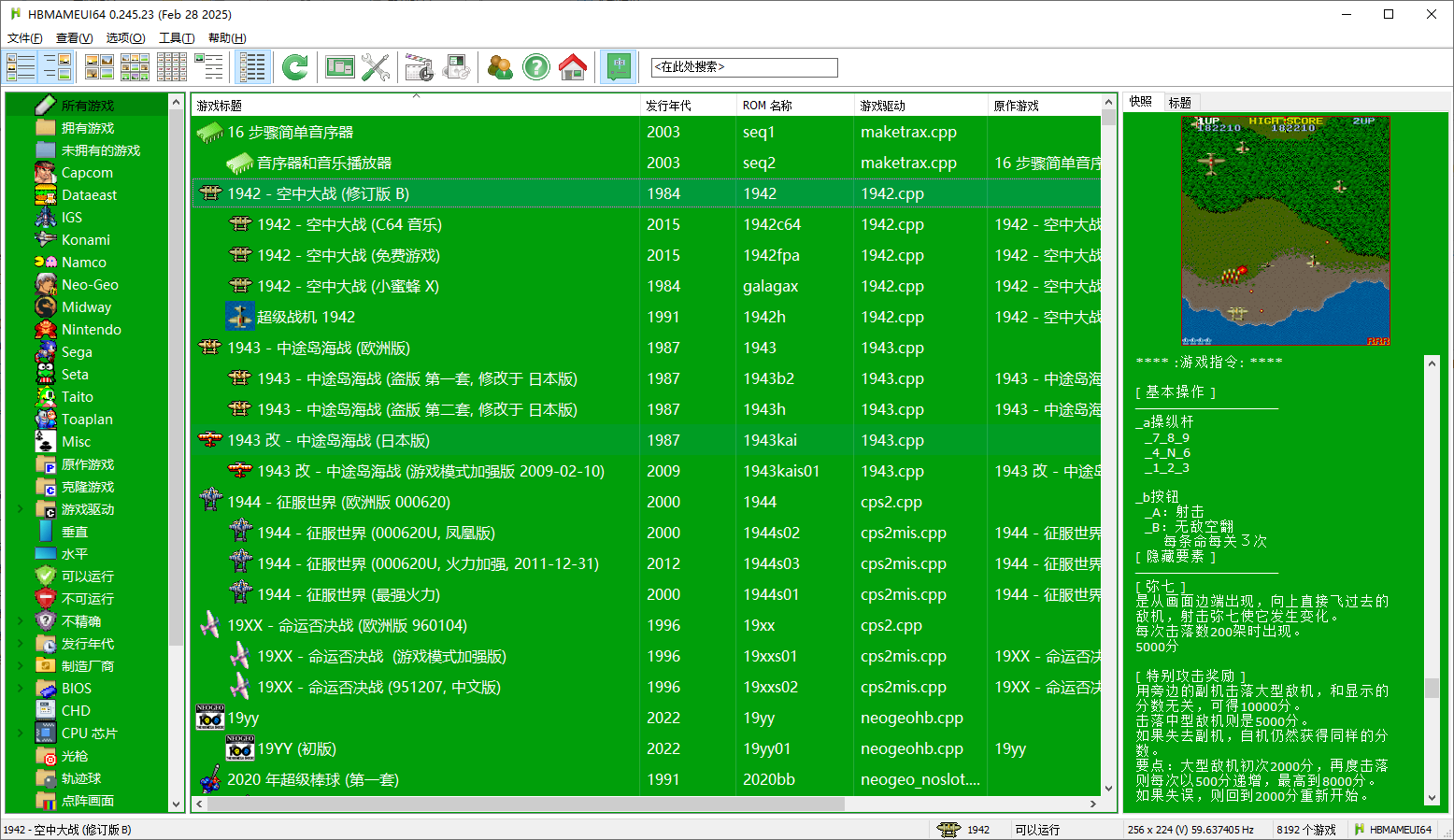The height and width of the screenshot is (840, 1454).
Task: Switch to details view
Action: (208, 67)
